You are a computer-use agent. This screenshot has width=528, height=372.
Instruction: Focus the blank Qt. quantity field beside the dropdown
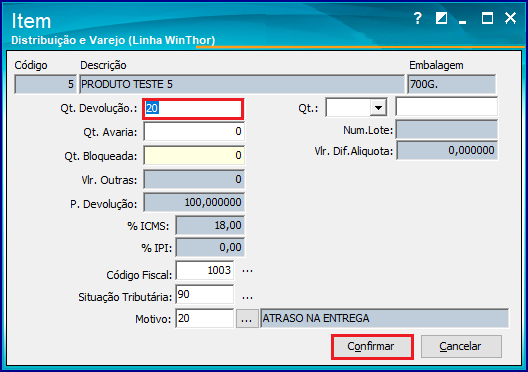click(x=446, y=107)
